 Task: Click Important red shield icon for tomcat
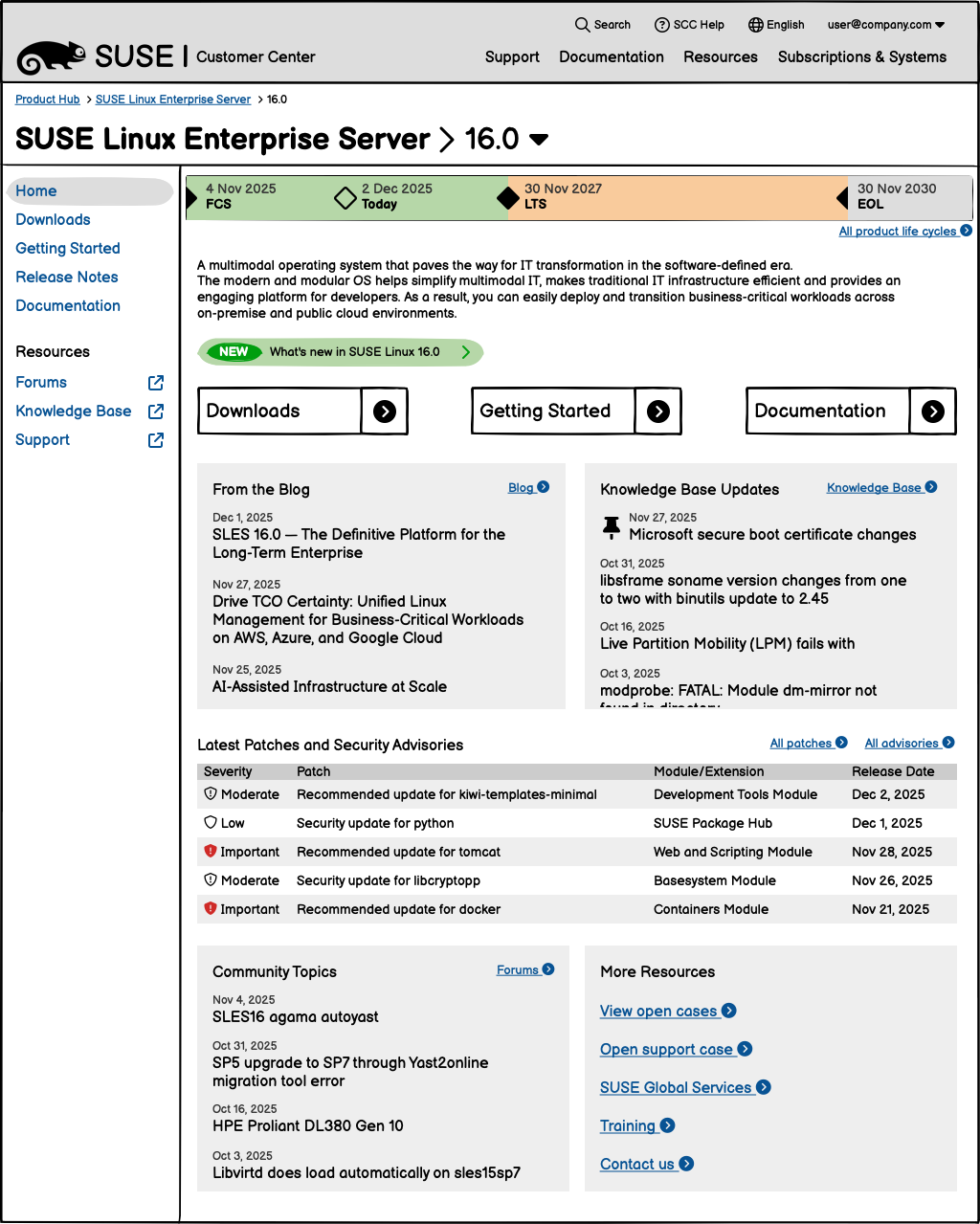[x=211, y=852]
